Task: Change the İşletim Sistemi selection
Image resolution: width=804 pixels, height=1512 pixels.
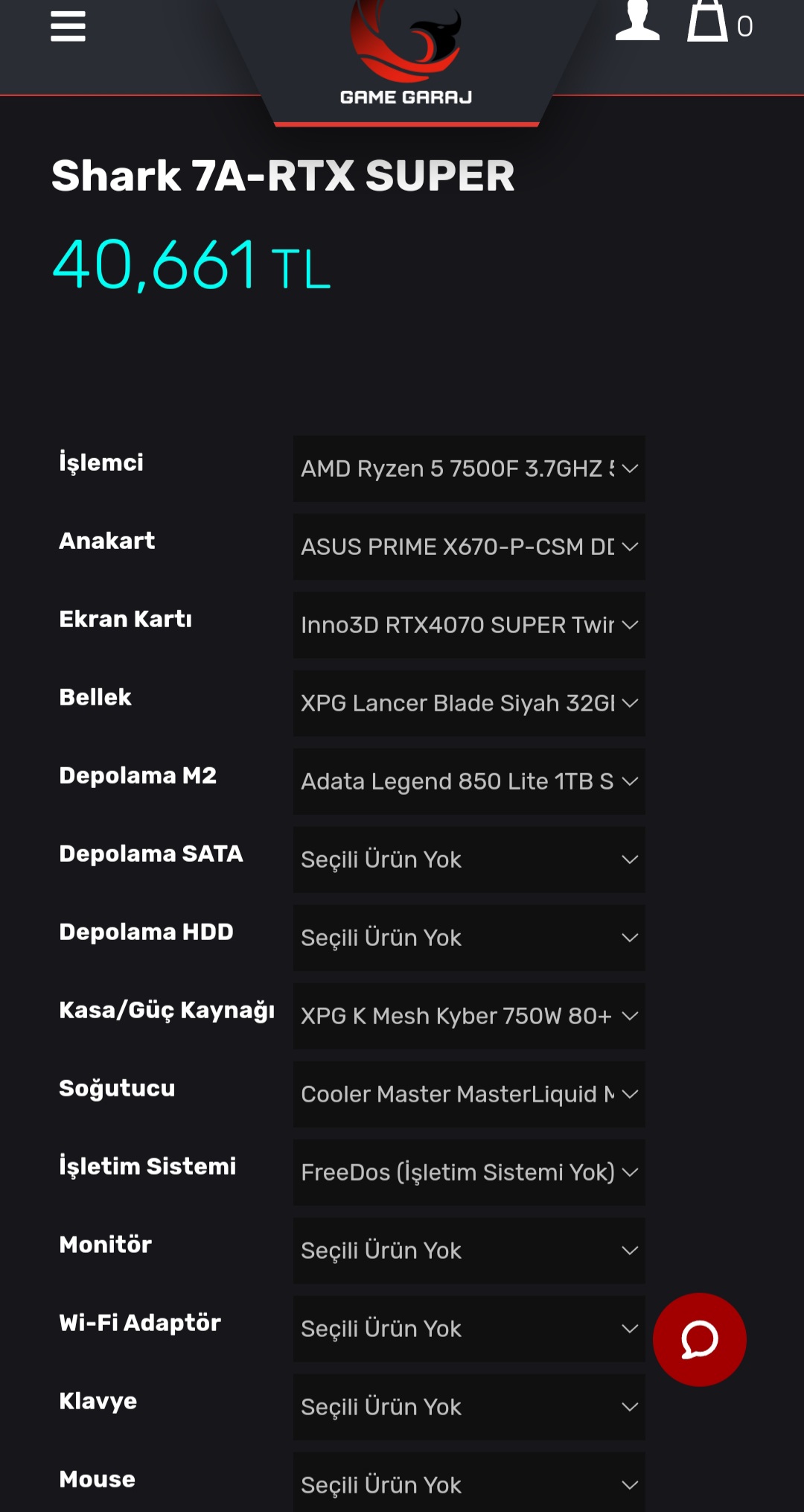Action: 469,1172
